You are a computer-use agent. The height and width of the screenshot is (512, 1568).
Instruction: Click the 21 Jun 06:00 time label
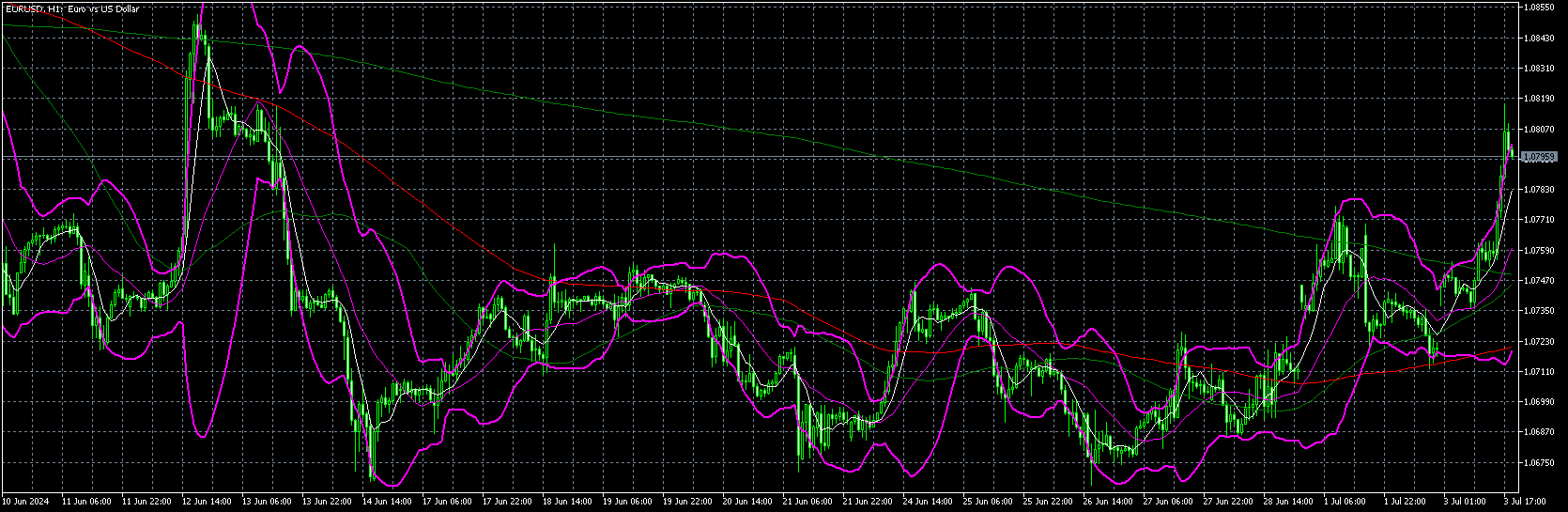[807, 504]
